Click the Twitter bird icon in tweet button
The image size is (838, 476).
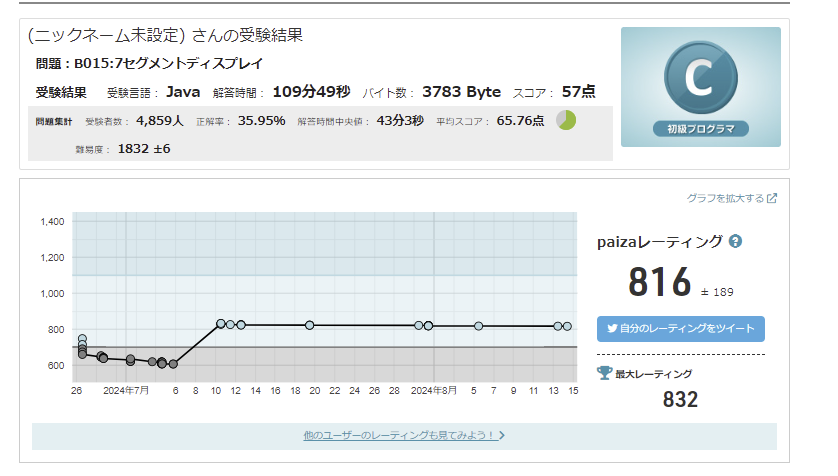pos(610,329)
